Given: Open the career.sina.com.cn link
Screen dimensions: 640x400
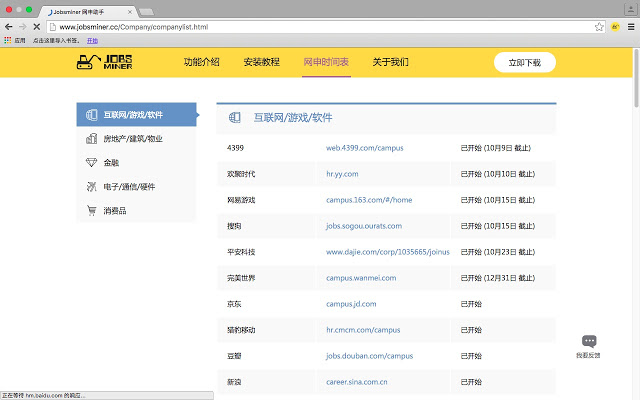Looking at the screenshot, I should [x=356, y=382].
